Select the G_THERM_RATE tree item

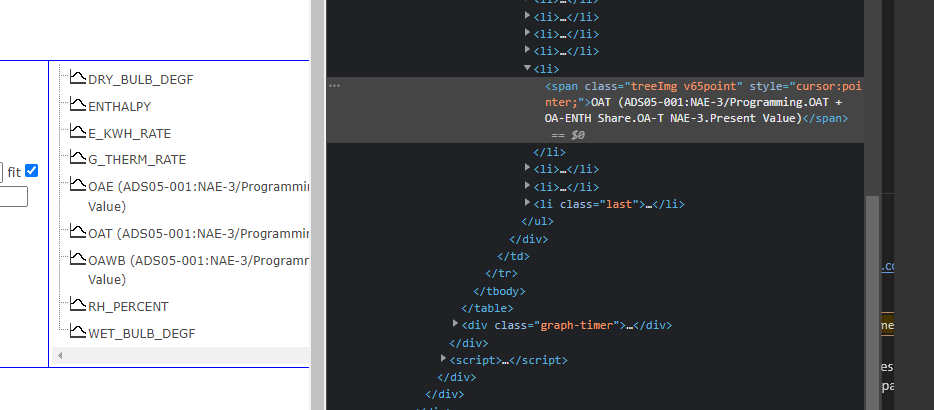pyautogui.click(x=137, y=160)
